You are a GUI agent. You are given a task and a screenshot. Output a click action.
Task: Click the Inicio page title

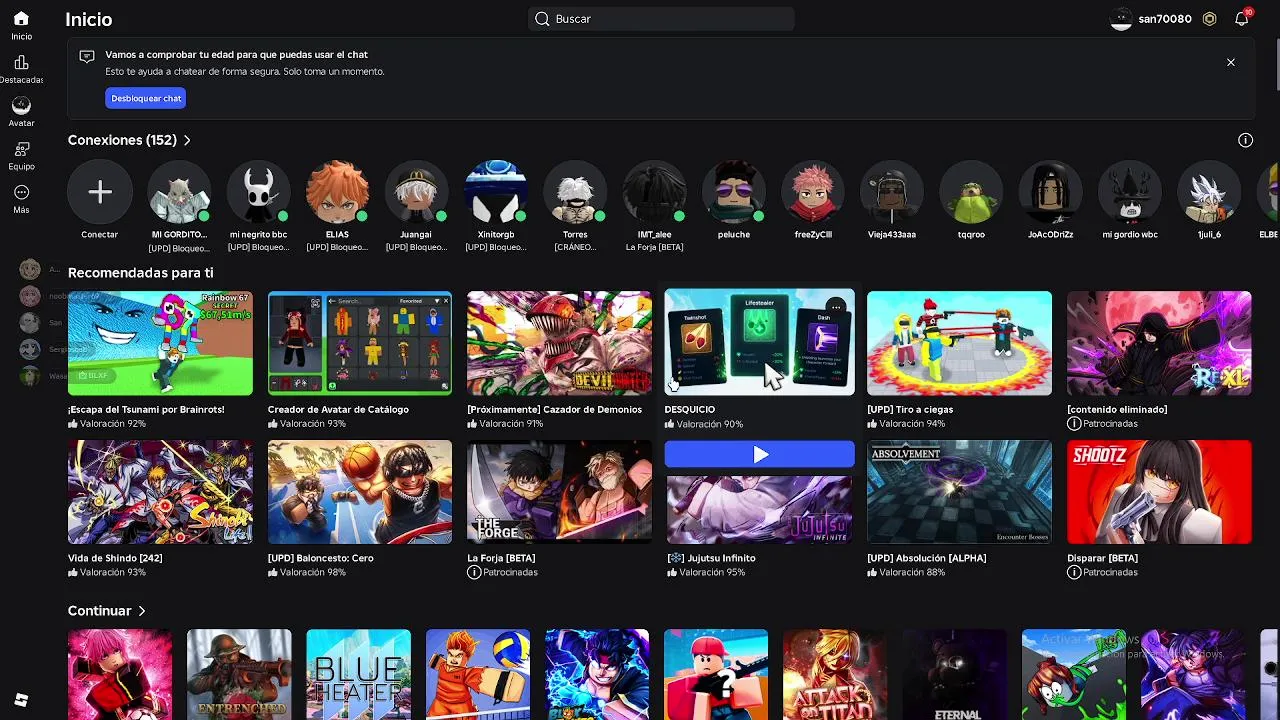click(x=88, y=19)
